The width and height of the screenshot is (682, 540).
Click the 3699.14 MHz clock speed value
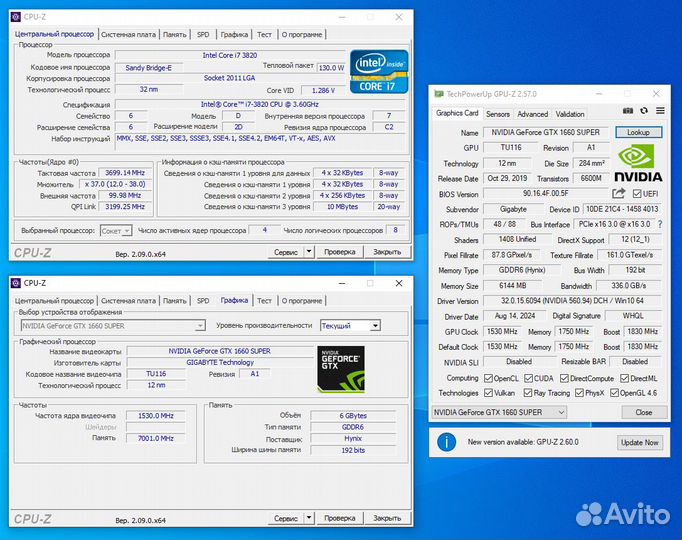tap(125, 173)
